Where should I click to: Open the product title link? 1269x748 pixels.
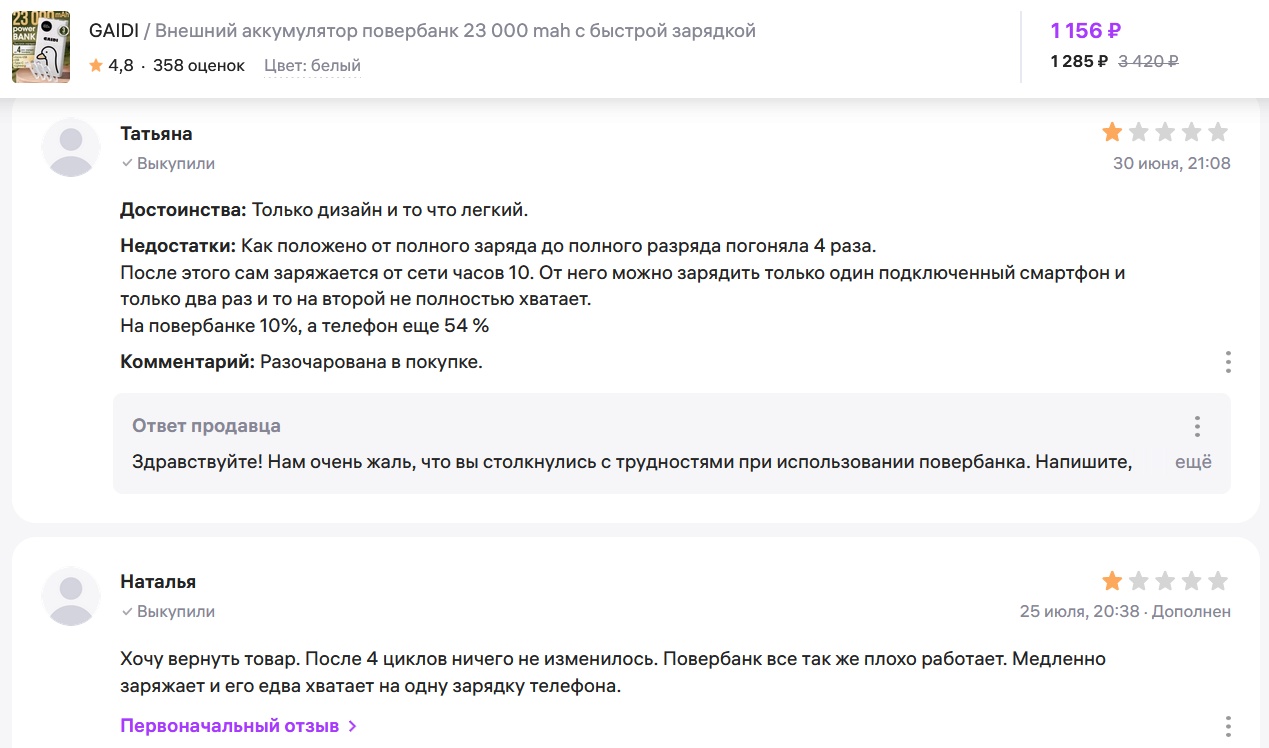click(x=455, y=31)
